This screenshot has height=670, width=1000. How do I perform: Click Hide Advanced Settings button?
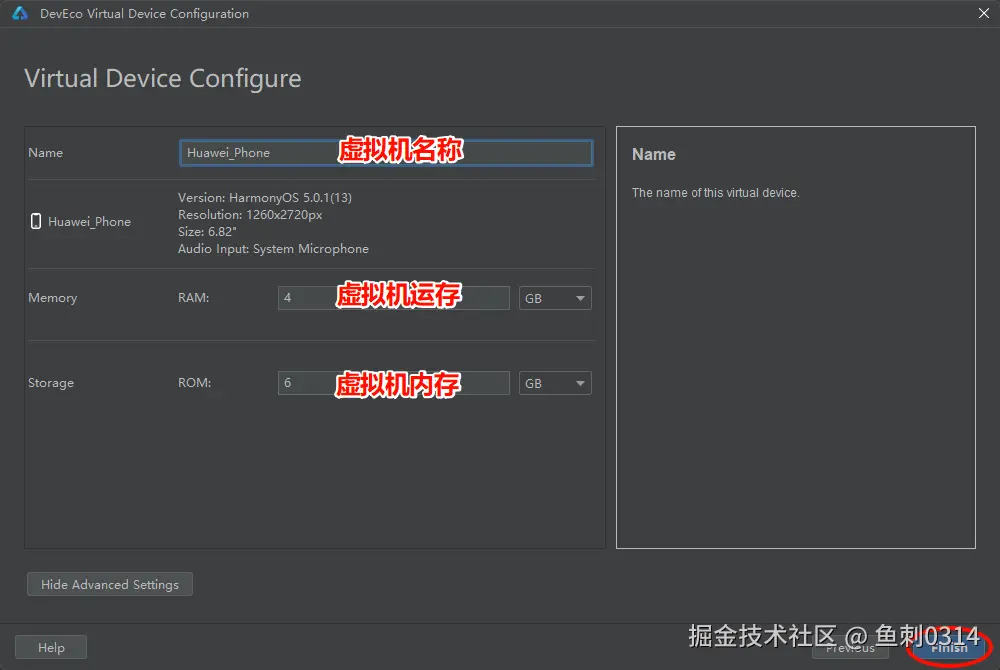pos(110,584)
